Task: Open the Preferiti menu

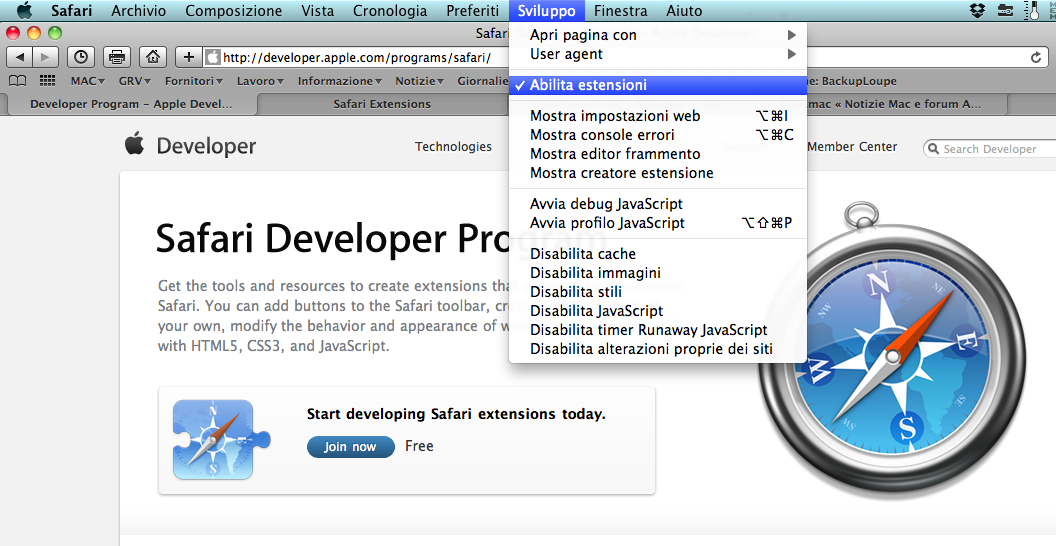Action: pos(473,11)
